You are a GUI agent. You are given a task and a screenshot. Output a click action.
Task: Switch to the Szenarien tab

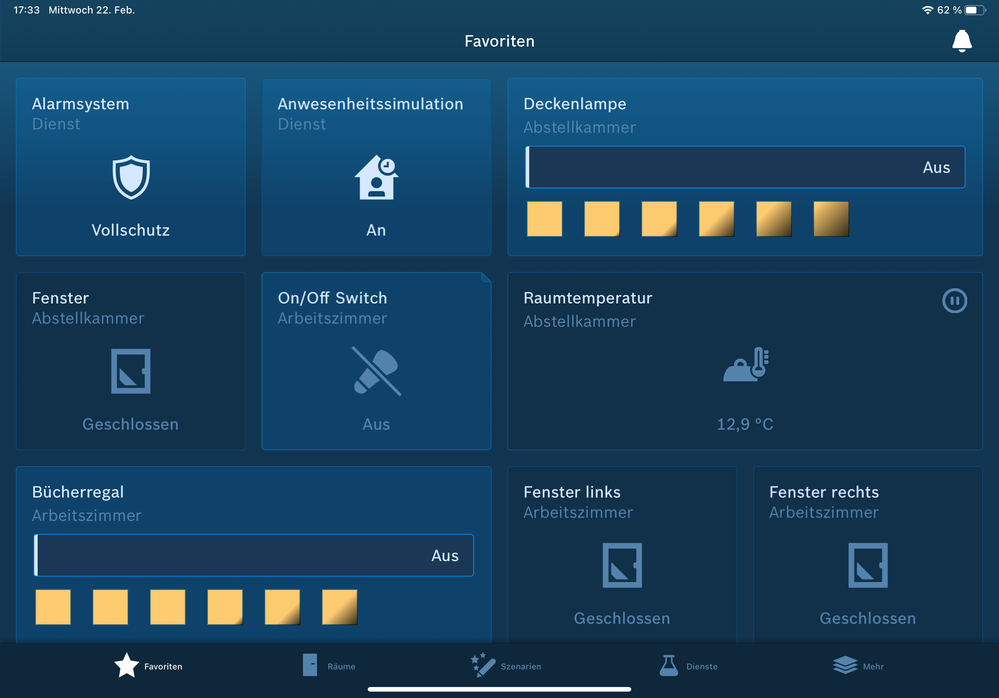[506, 666]
